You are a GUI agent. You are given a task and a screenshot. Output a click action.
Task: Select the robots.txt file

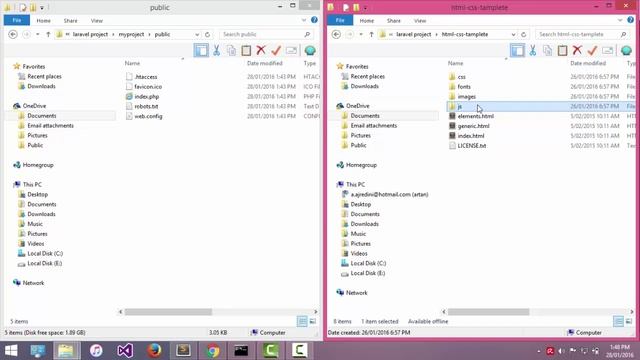146,107
